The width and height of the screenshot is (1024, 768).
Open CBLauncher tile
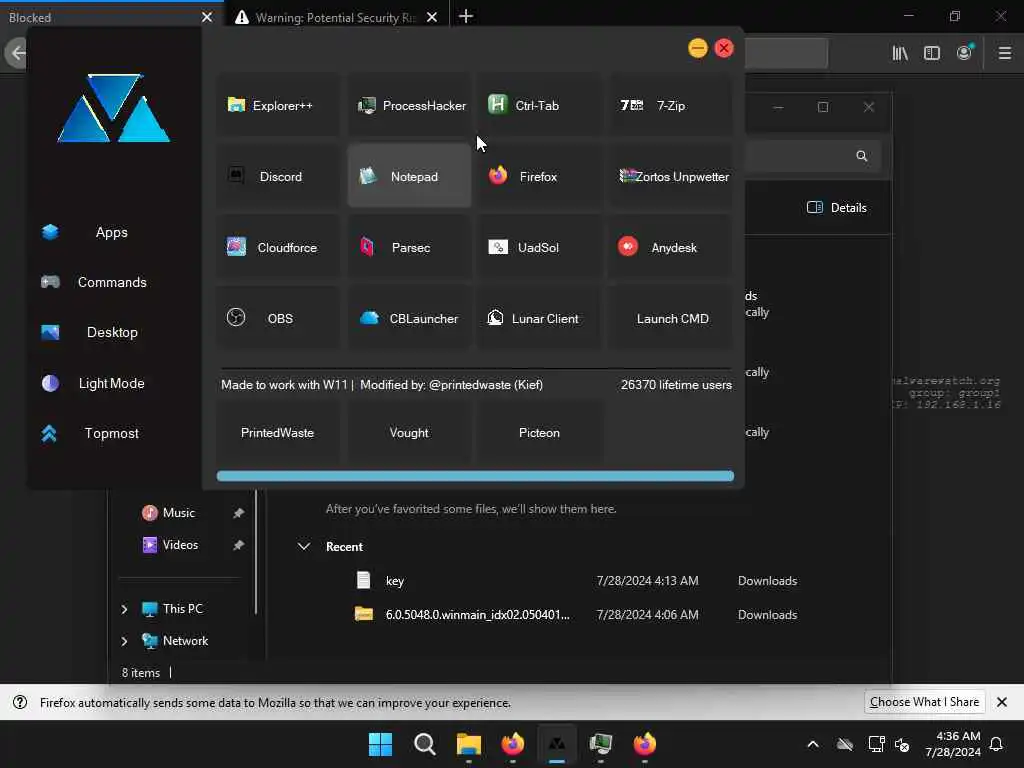[409, 319]
